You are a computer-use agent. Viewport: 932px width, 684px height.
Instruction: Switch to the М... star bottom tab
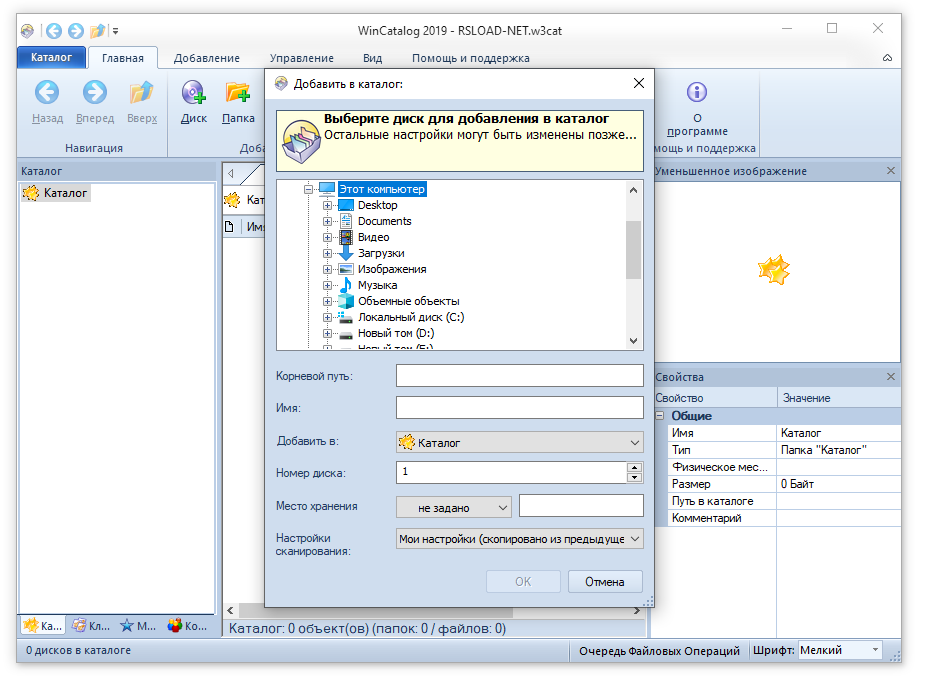[138, 625]
